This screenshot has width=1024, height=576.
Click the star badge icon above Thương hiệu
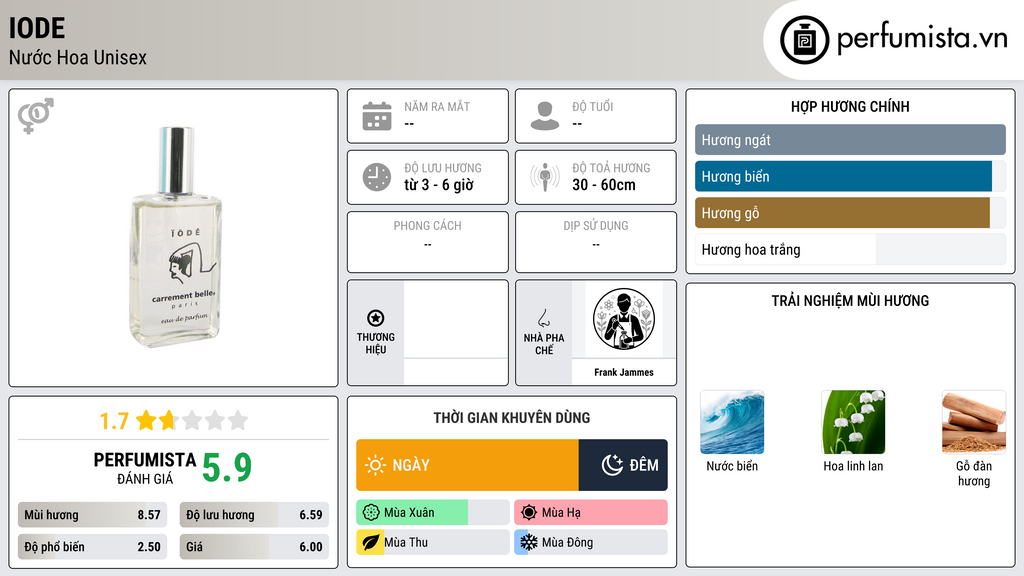point(376,318)
